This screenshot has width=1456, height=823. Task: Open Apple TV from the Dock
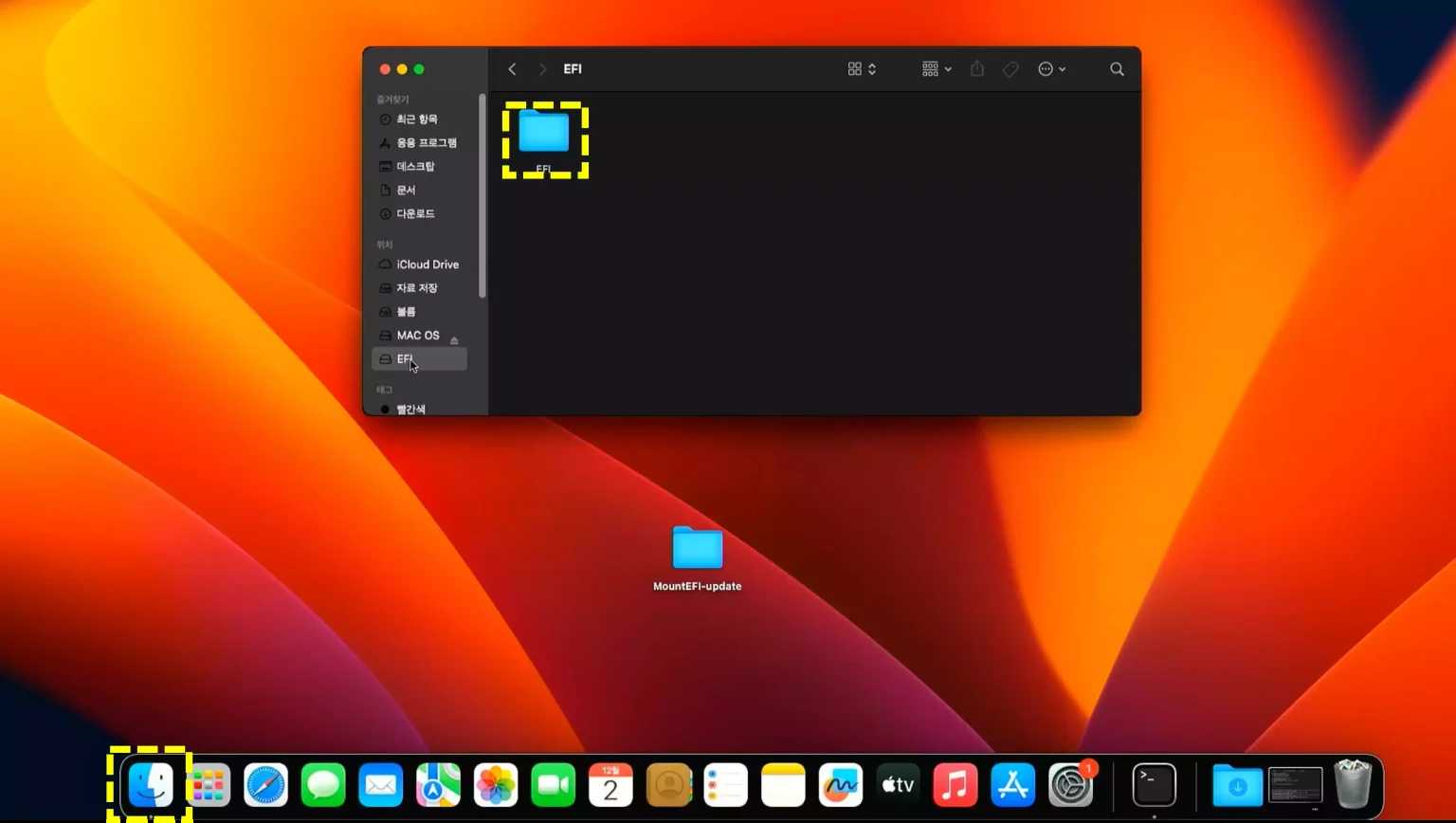pos(899,785)
